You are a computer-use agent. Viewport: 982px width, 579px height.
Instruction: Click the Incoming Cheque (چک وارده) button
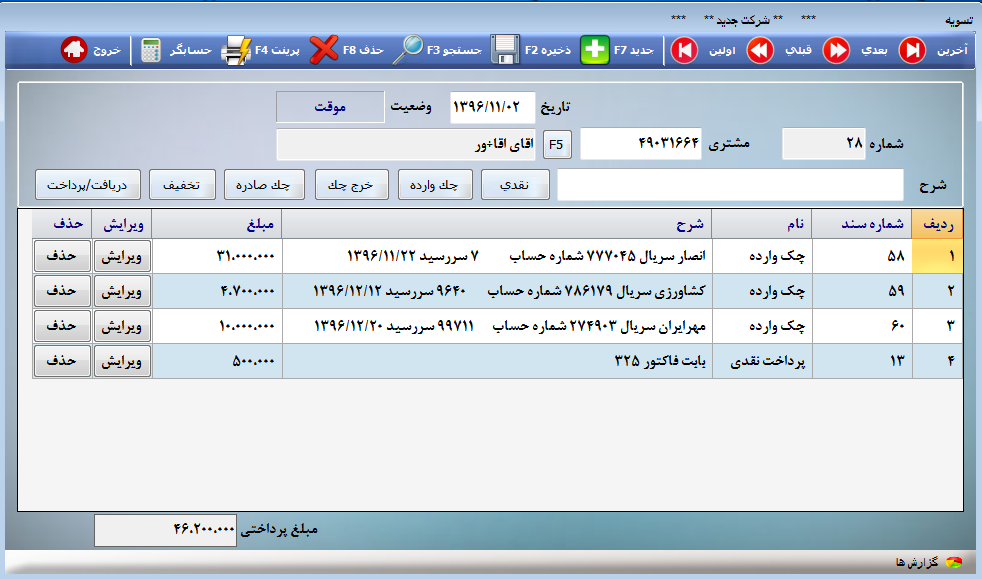click(x=435, y=185)
